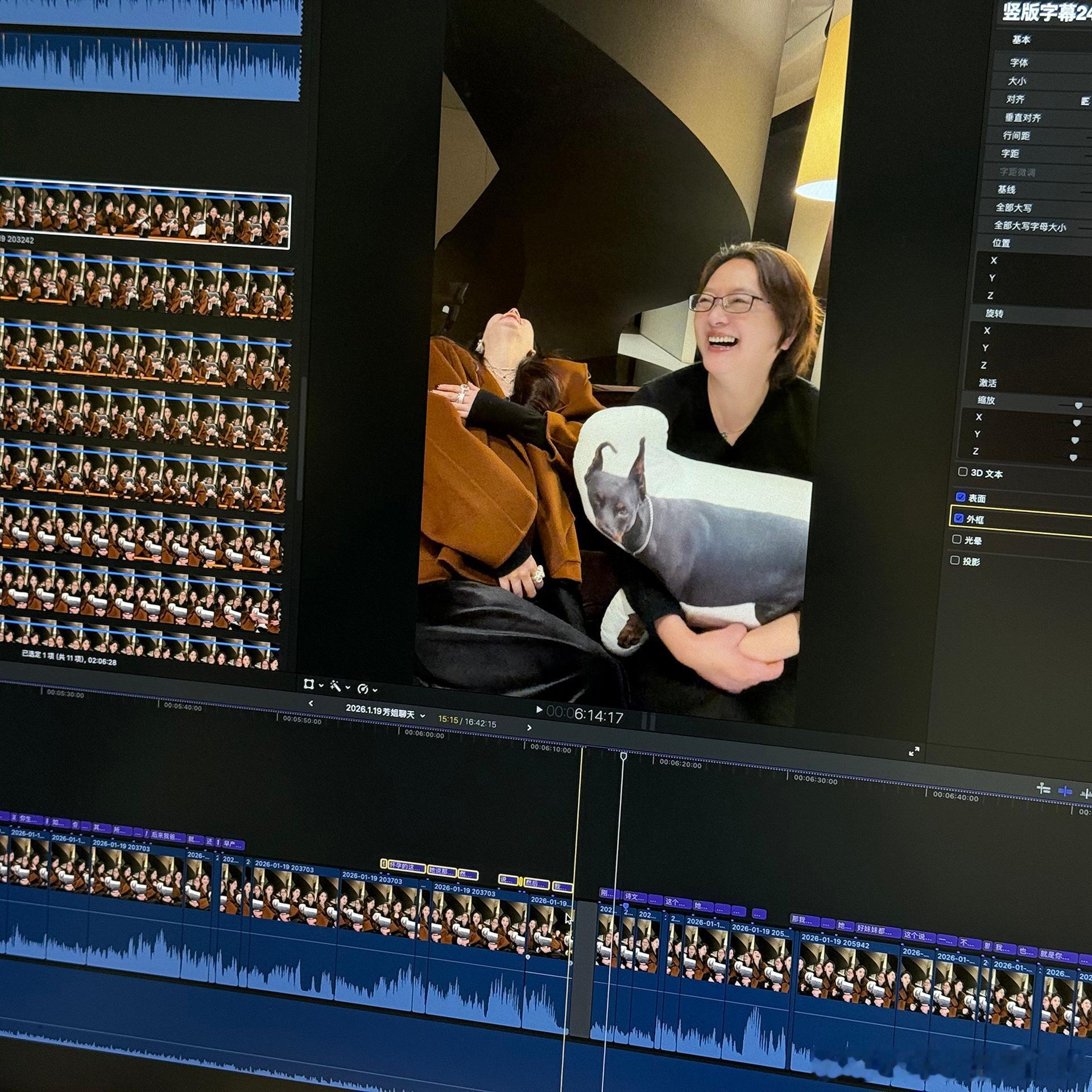Go forward in timeline history arrow
This screenshot has height=1092, width=1092.
529,727
